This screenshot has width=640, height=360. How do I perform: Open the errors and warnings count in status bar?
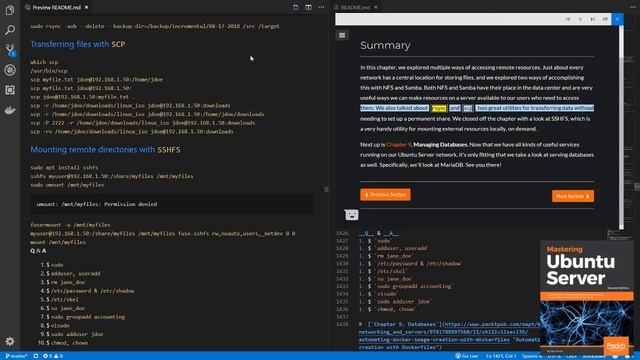[53, 356]
